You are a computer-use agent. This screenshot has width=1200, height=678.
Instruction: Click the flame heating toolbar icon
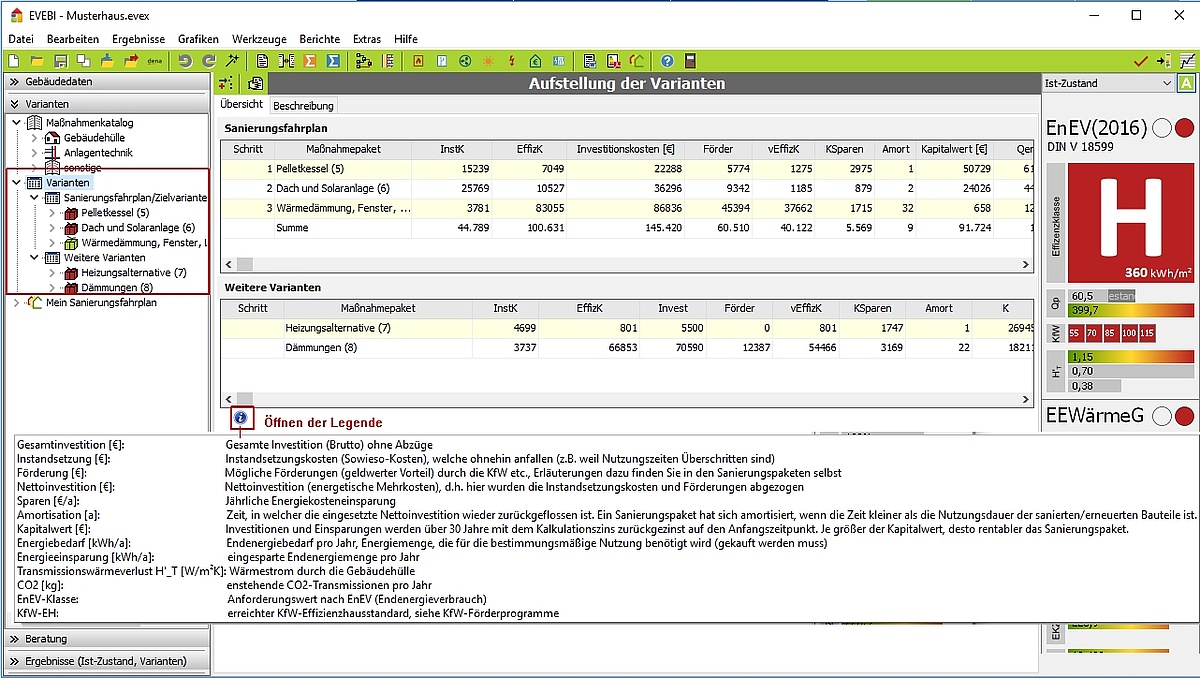(418, 61)
